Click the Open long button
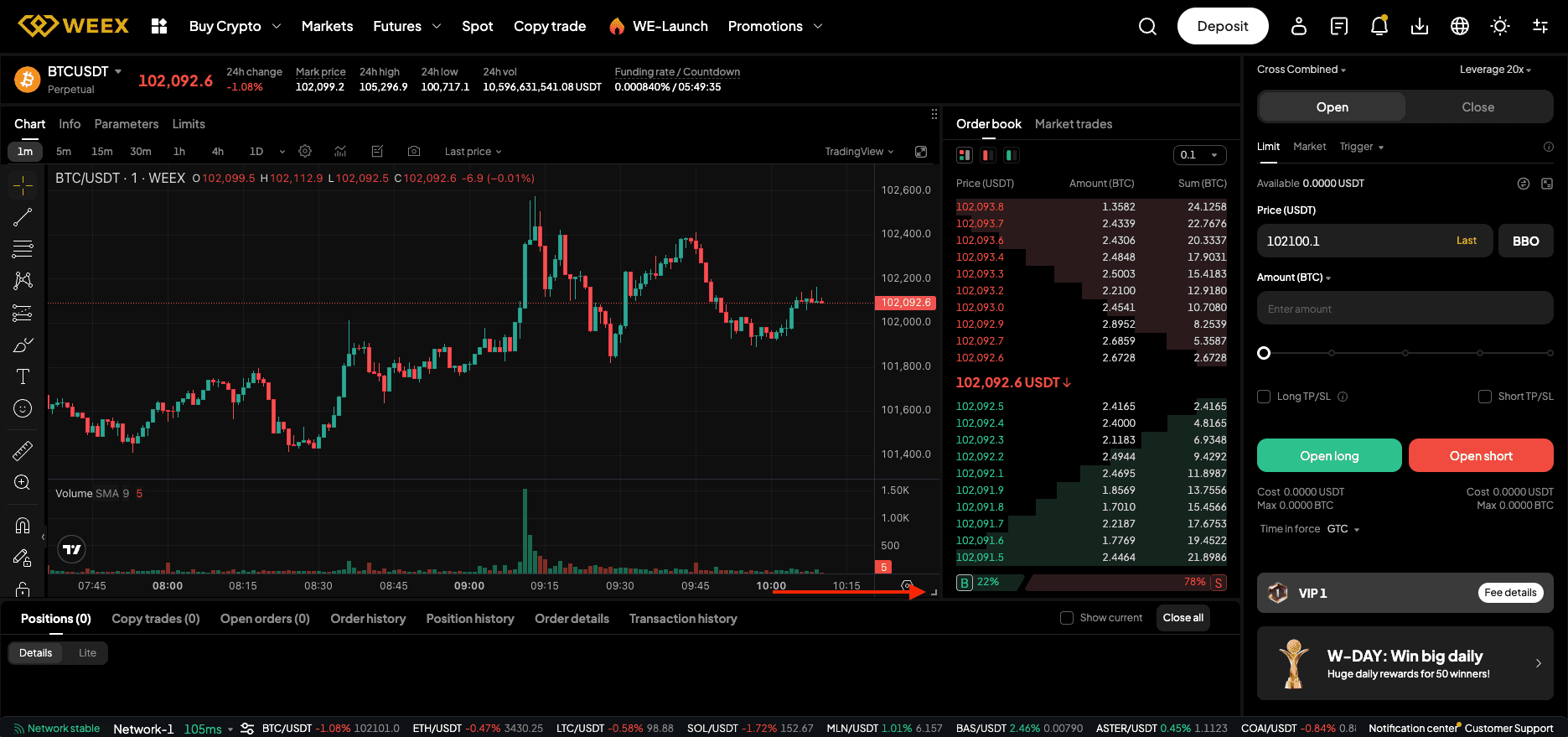Screen dimensions: 1568x737 click(1328, 455)
